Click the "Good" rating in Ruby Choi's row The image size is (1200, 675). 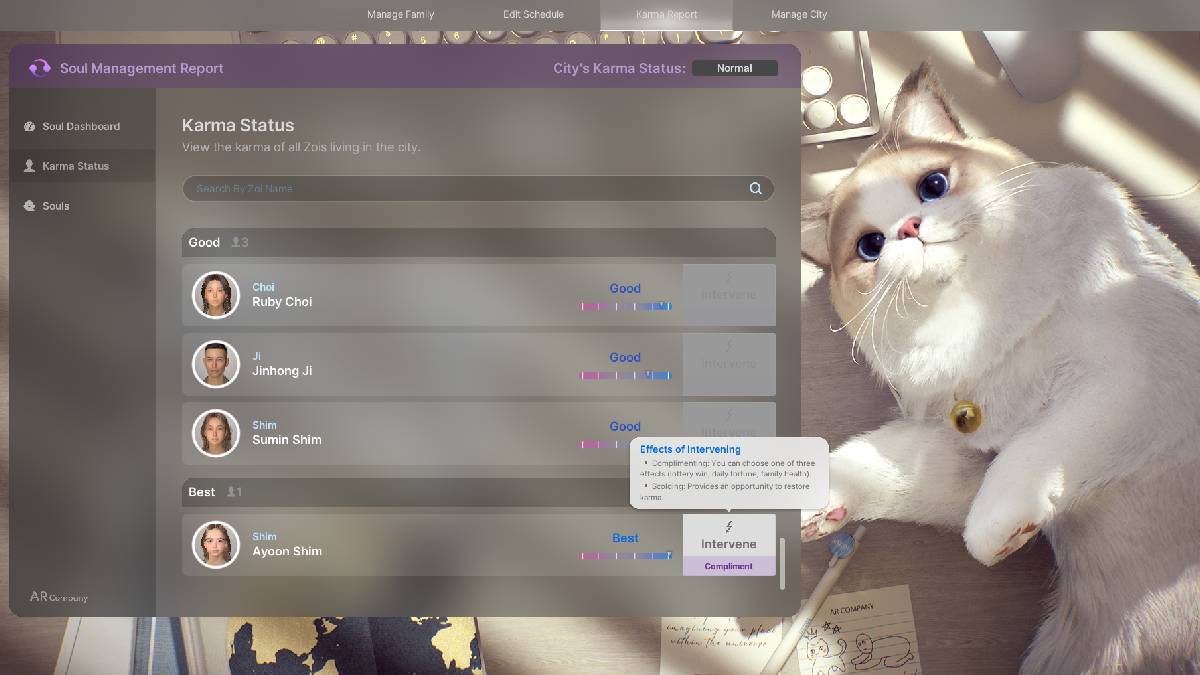pos(625,289)
